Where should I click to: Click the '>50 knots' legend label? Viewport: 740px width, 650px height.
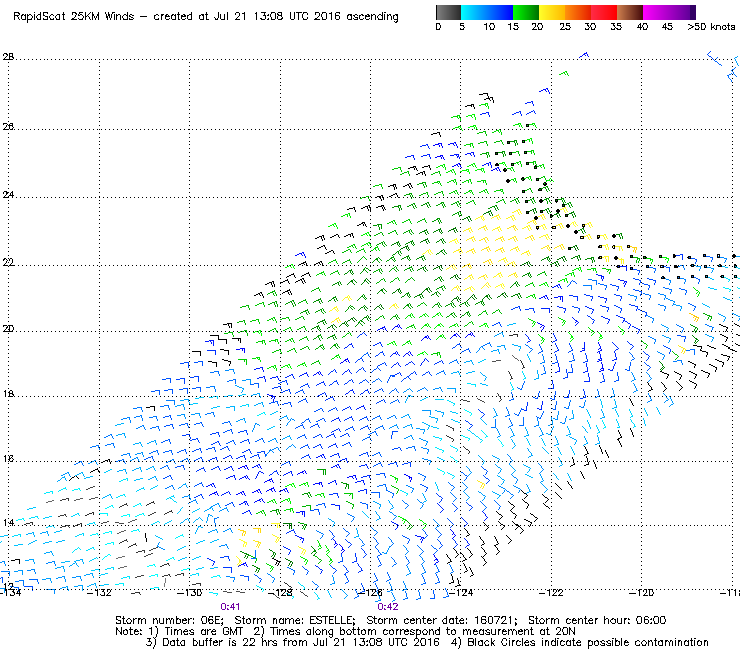pyautogui.click(x=711, y=27)
